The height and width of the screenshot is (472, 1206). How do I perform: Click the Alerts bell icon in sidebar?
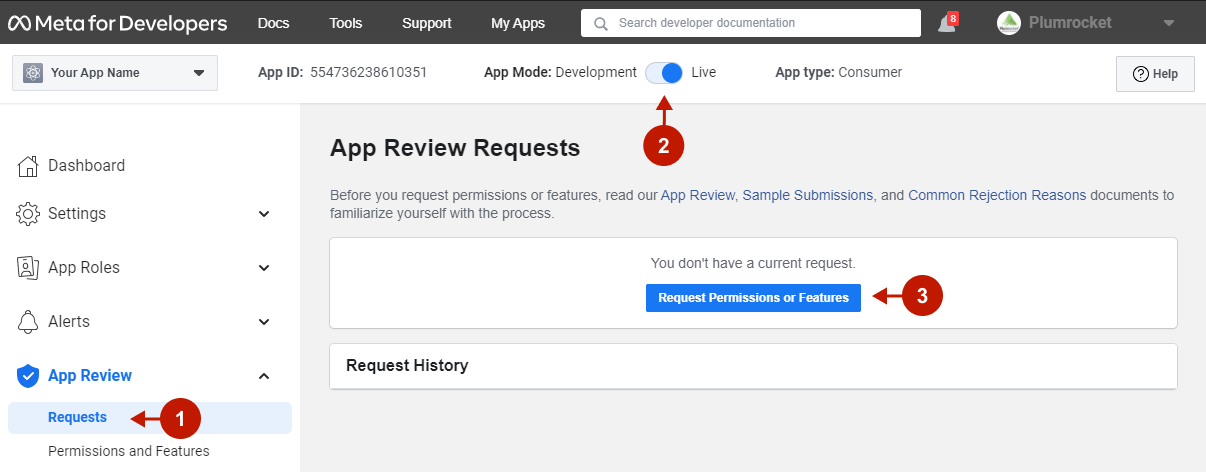29,322
